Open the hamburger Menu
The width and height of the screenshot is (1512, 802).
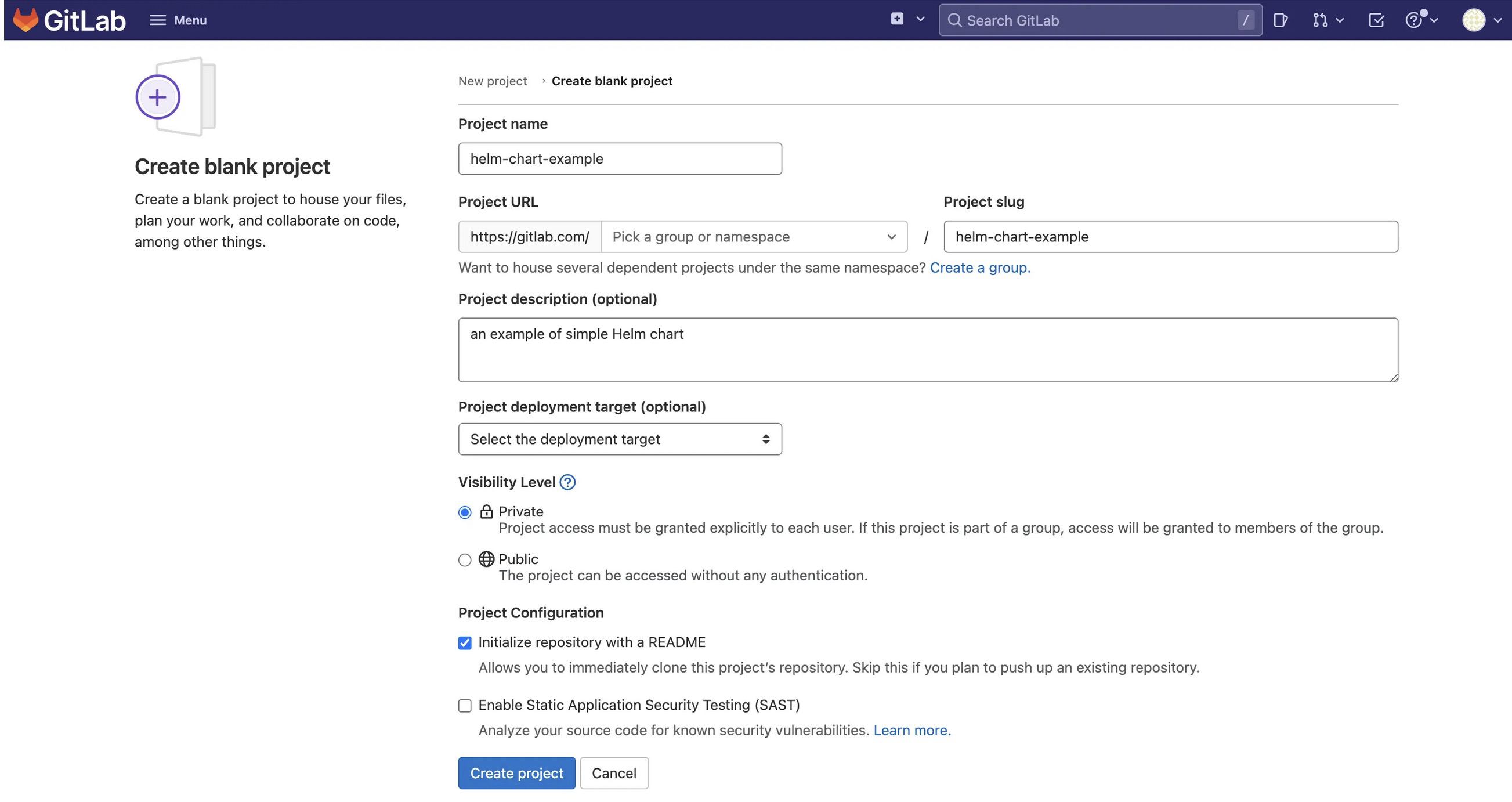[178, 20]
